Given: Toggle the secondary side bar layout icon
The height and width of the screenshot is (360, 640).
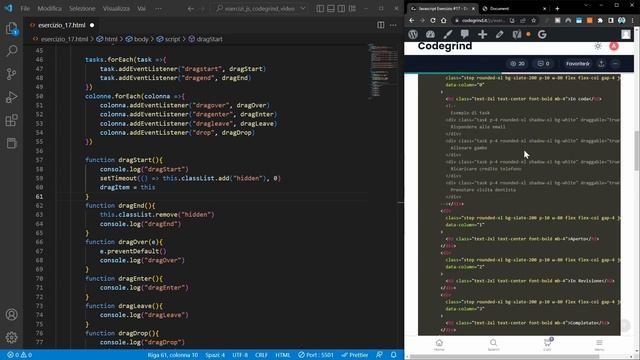Looking at the screenshot, I should (341, 8).
